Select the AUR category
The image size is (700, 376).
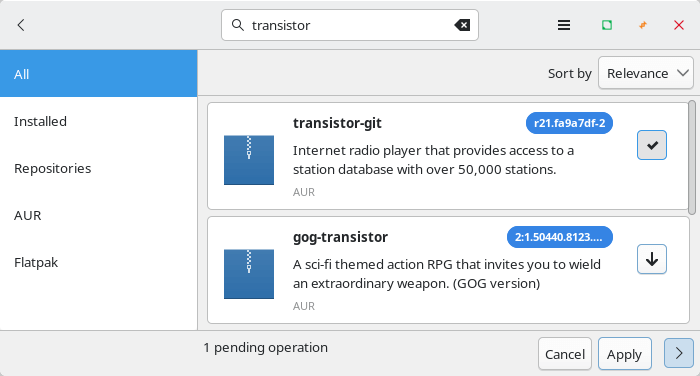point(99,215)
